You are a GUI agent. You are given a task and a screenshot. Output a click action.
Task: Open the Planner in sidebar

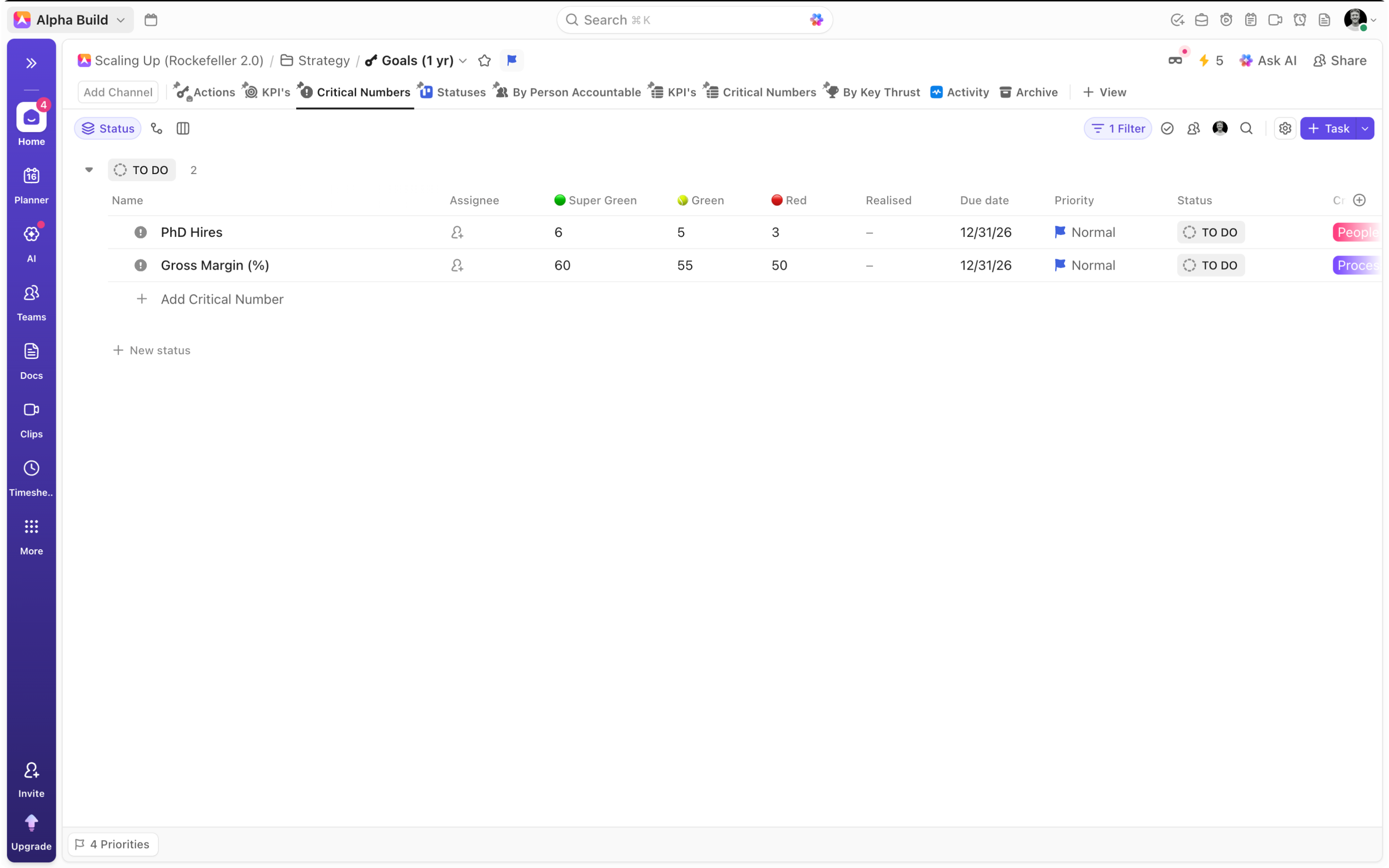click(x=31, y=185)
